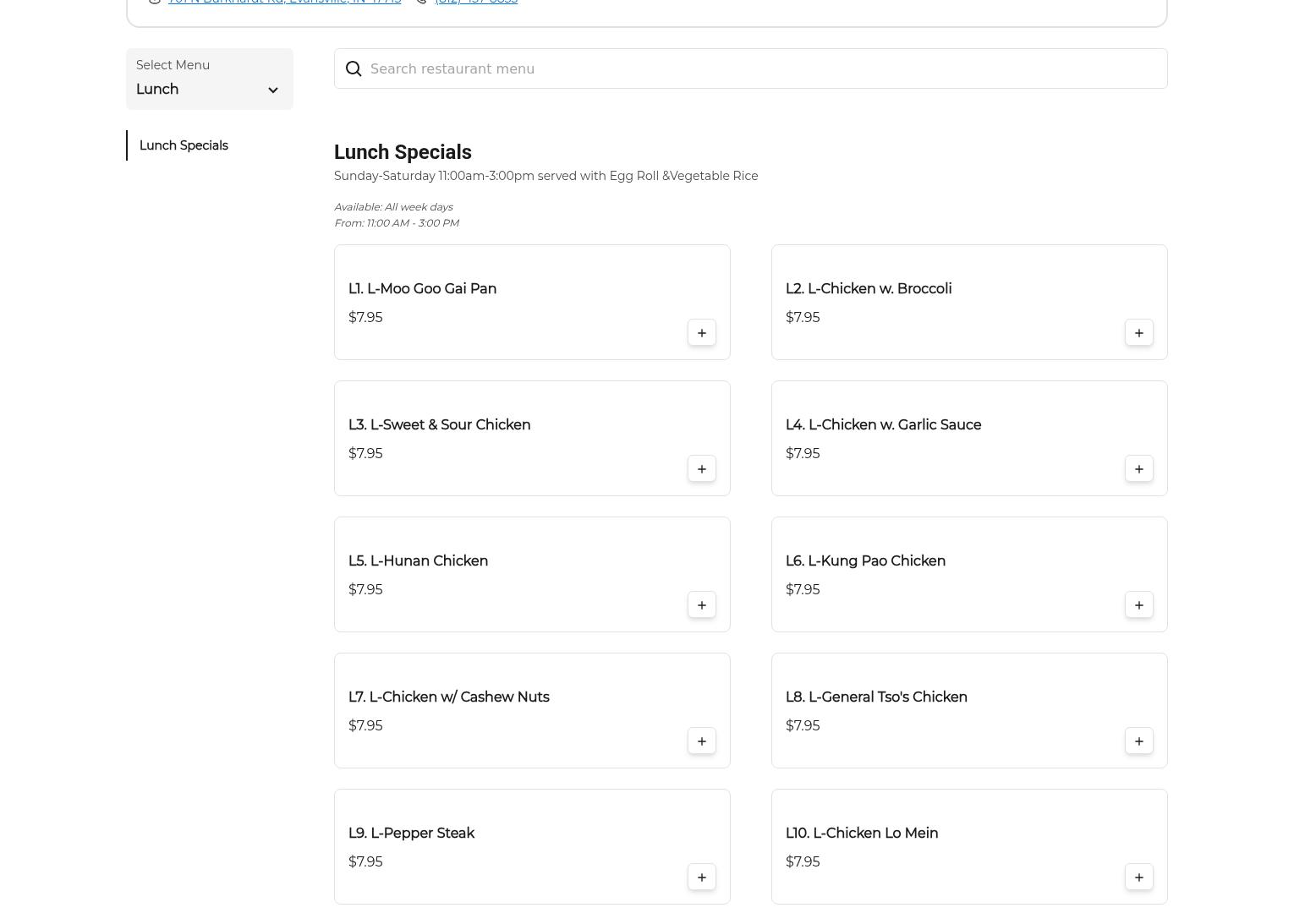Click the restaurant phone number link
The height and width of the screenshot is (924, 1294).
pos(476,3)
